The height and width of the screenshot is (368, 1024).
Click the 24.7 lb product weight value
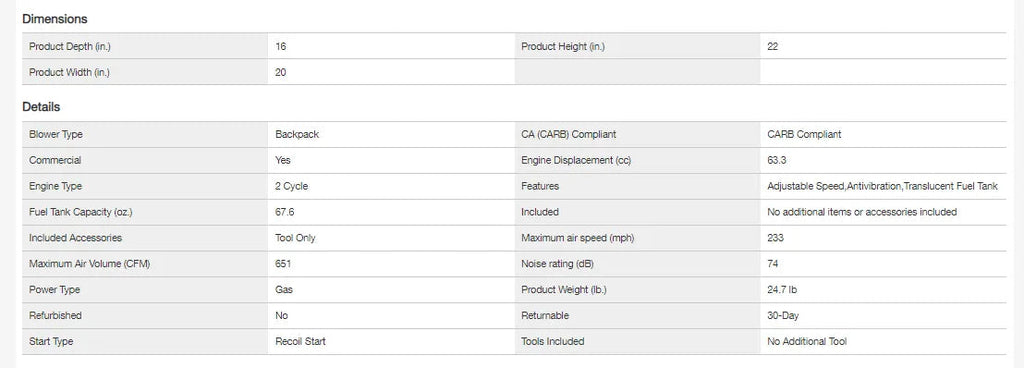click(782, 290)
